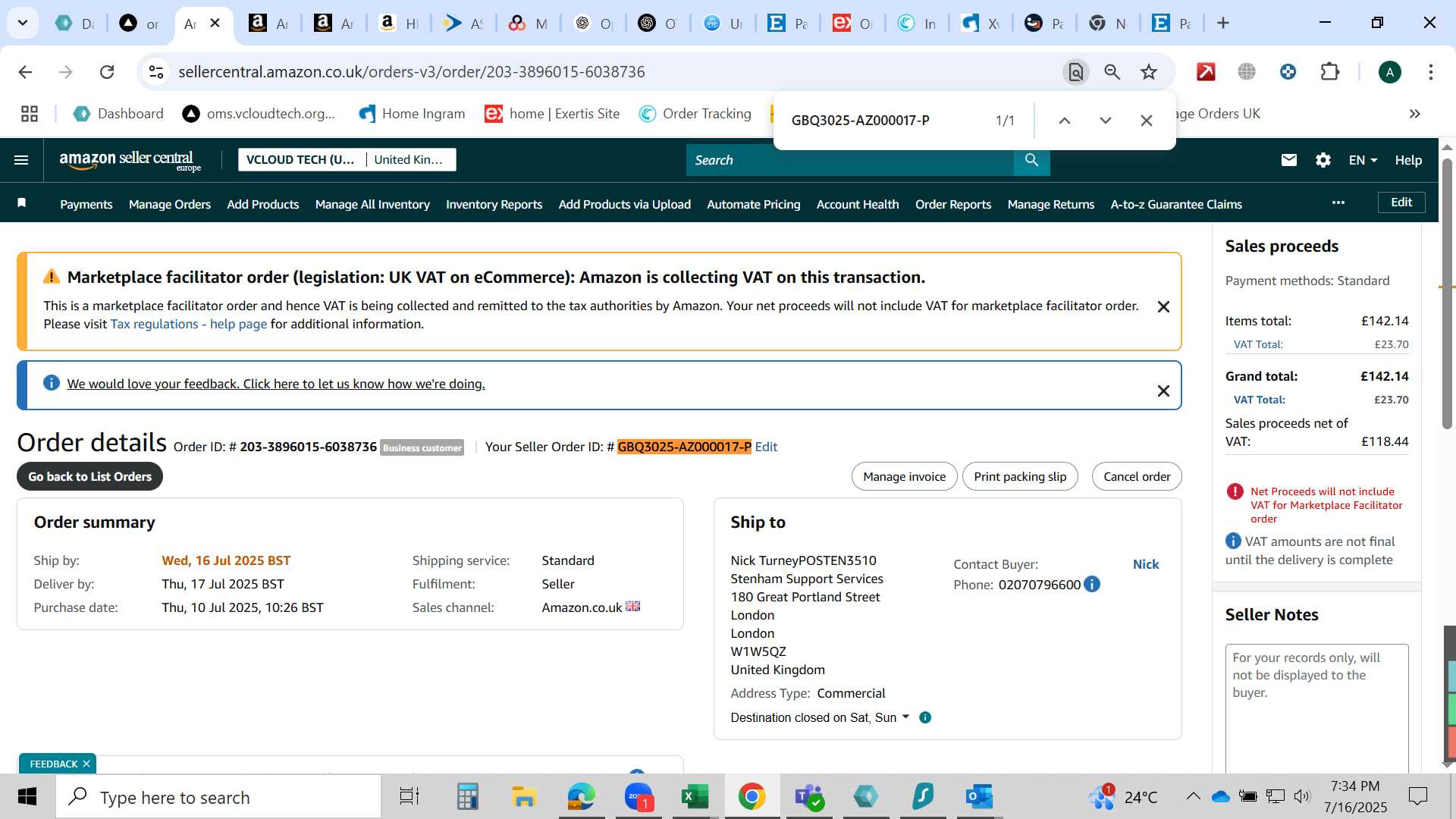Open the Manage Returns menu
This screenshot has height=819, width=1456.
(x=1051, y=204)
